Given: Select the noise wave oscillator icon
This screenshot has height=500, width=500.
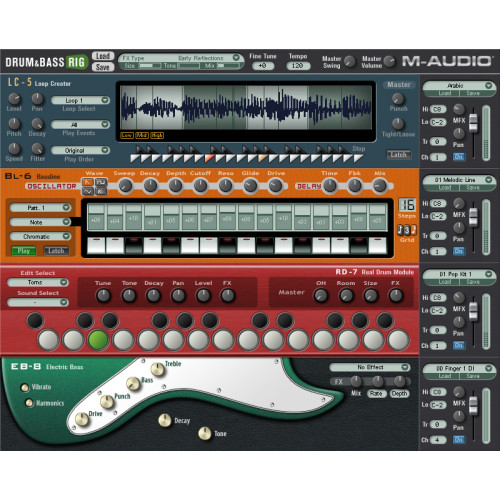Looking at the screenshot, I should click(x=101, y=191).
